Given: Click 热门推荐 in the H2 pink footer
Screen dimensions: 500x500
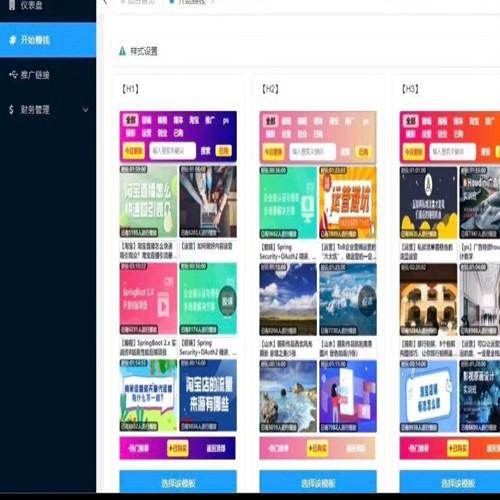Looking at the screenshot, I should [279, 449].
